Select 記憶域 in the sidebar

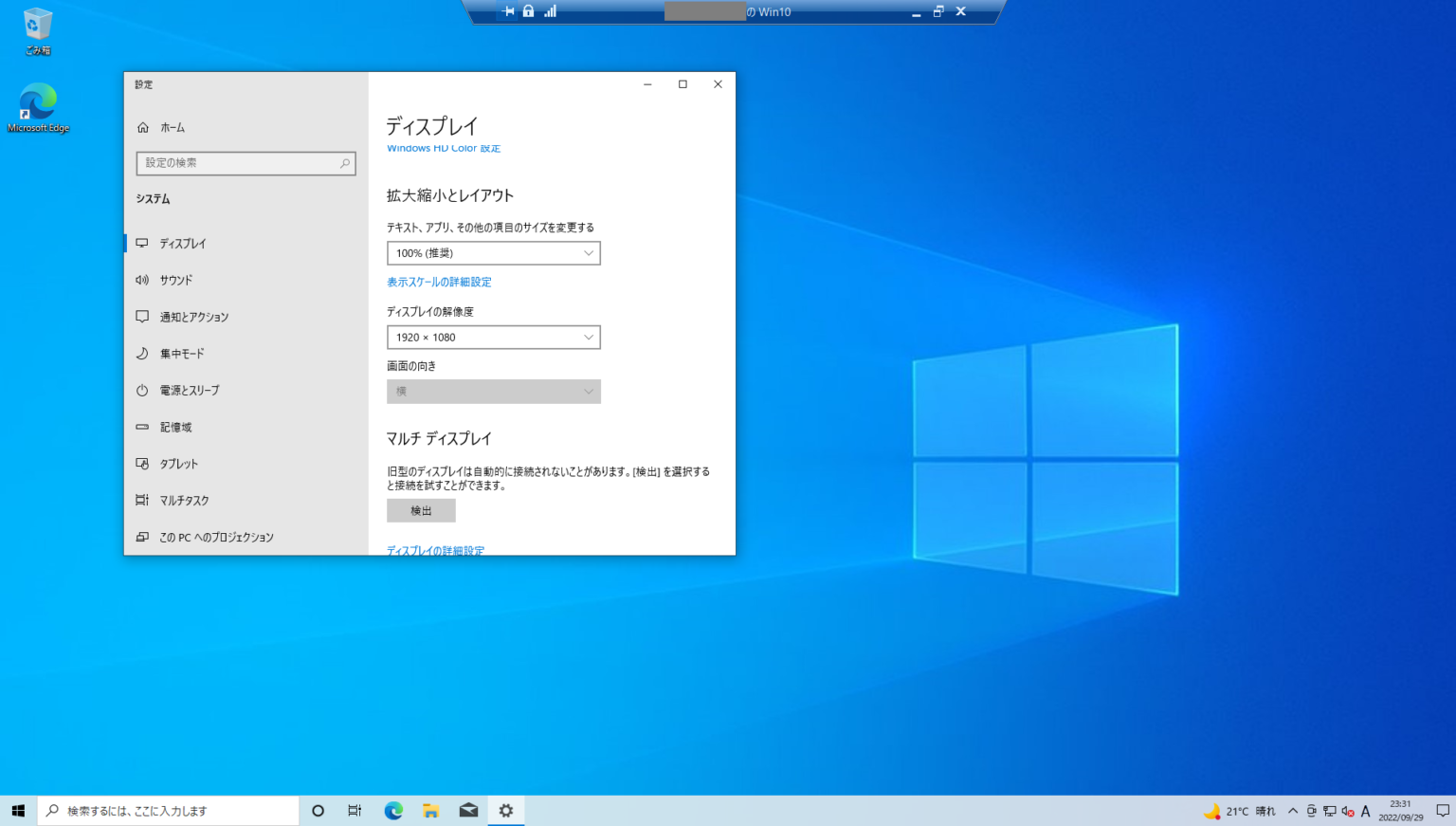click(x=176, y=427)
